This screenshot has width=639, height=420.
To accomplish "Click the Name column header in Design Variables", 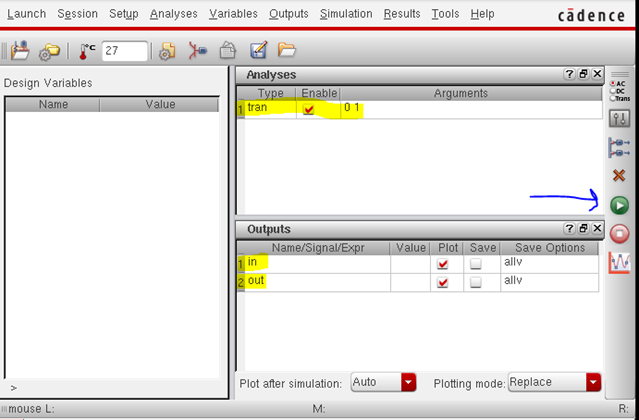I will (53, 105).
